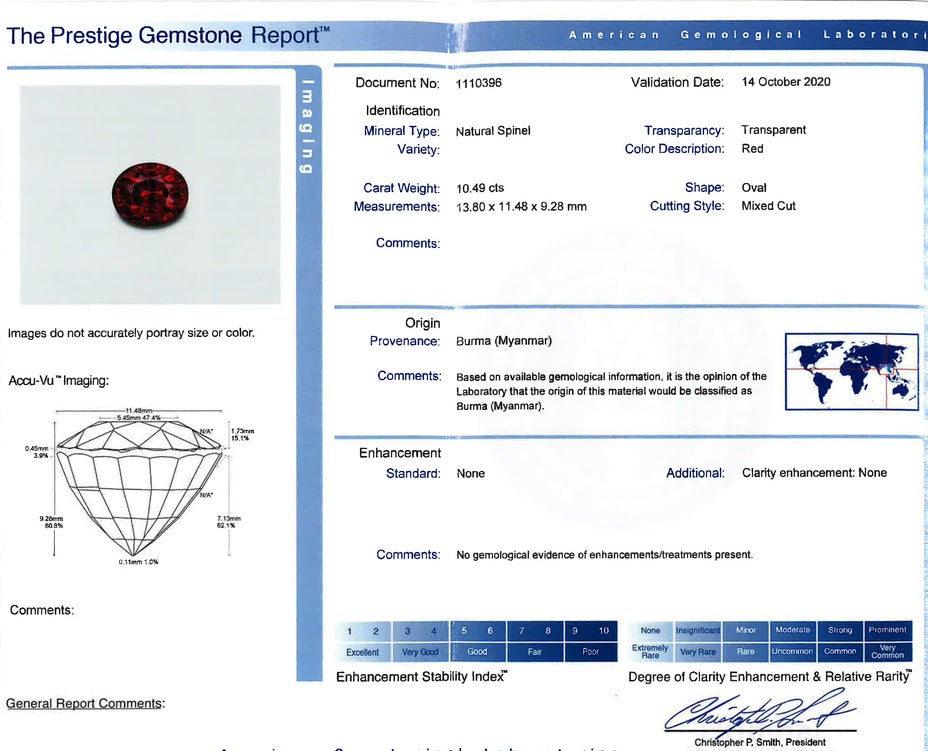Click the Prominent clarity enhancement box
Screen dimensions: 928x751
coord(888,631)
